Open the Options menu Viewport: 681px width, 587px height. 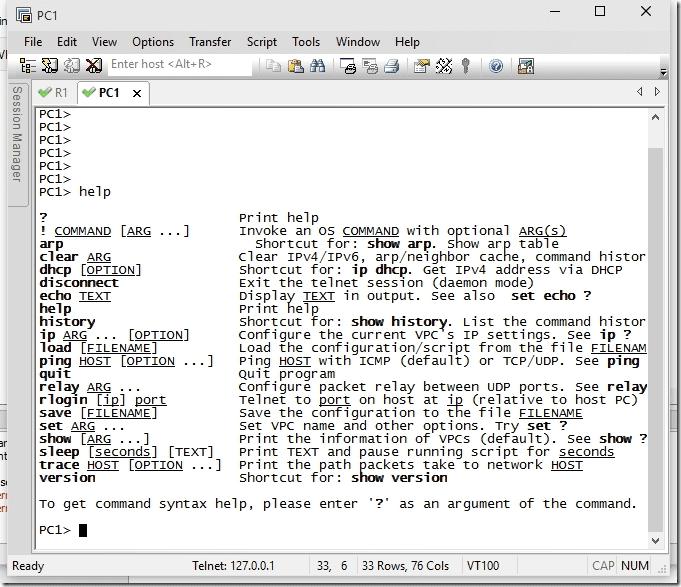(x=153, y=42)
